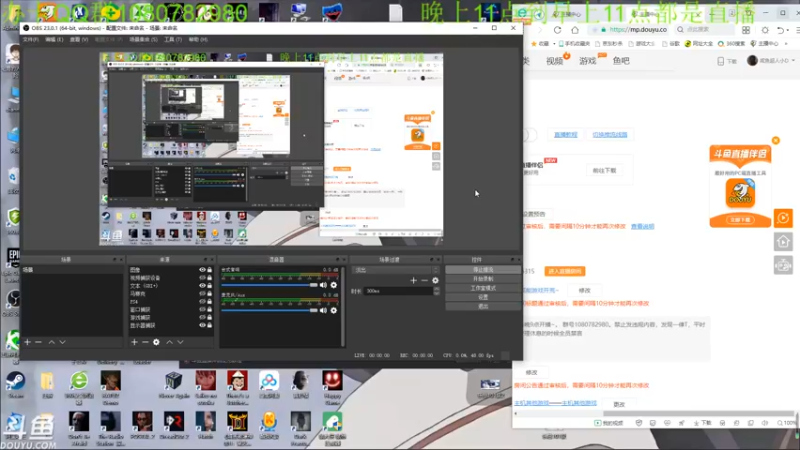This screenshot has height=450, width=800.
Task: Open 编辑 menu in OBS
Action: pos(54,39)
